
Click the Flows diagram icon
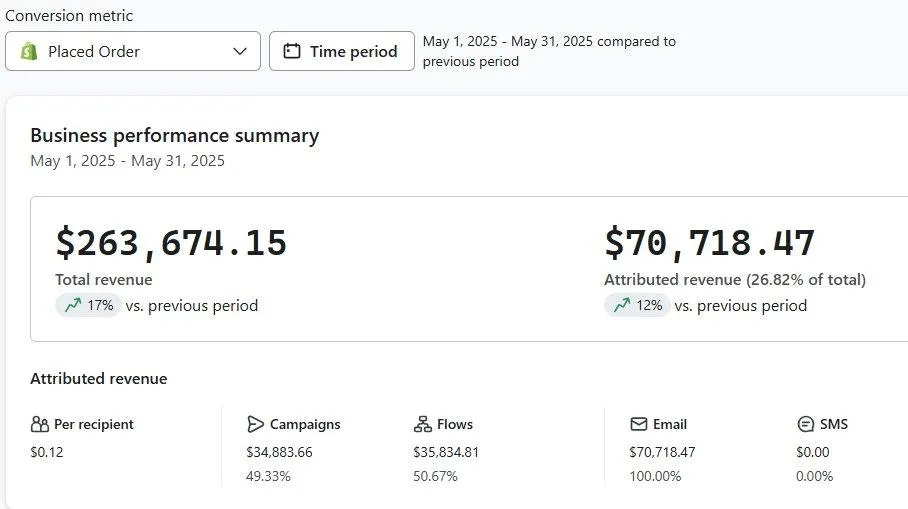tap(422, 424)
